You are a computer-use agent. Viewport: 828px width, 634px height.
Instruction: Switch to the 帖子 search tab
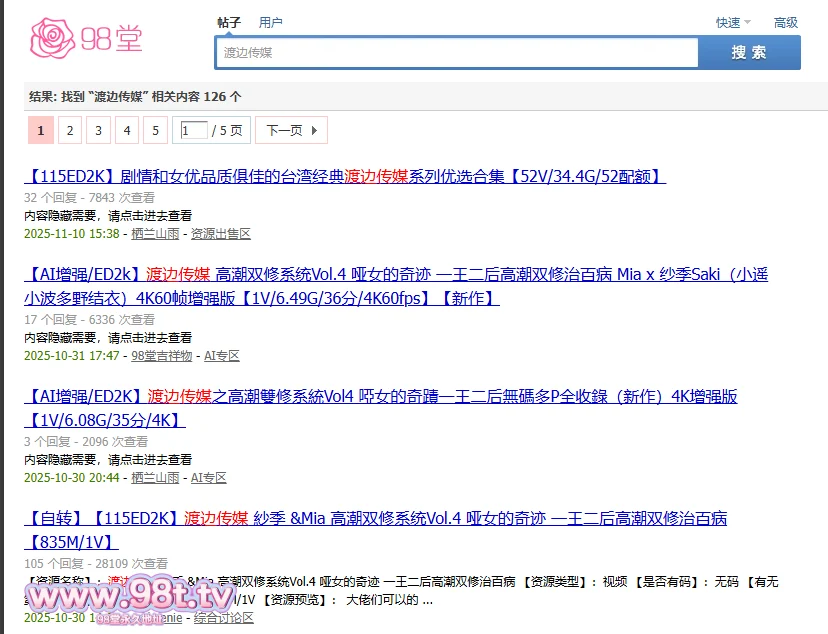coord(229,22)
